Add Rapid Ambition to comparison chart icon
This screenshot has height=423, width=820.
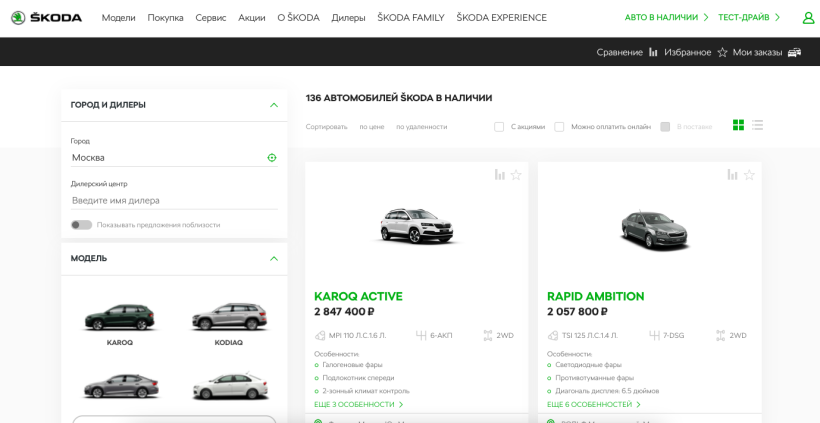tap(732, 175)
